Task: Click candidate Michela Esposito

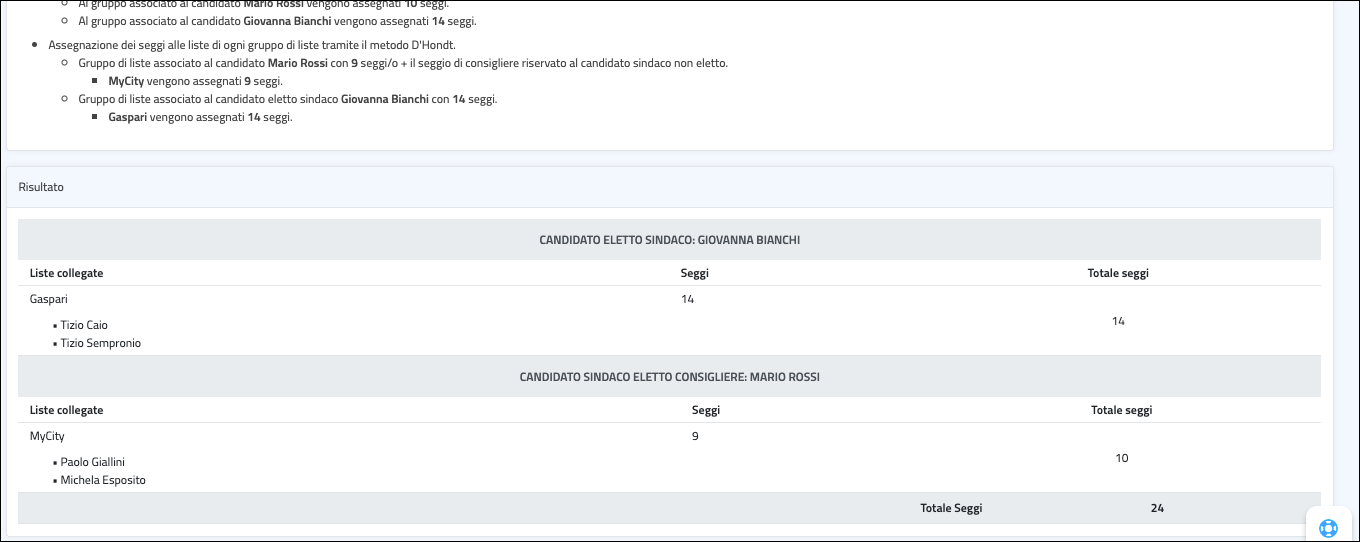Action: (x=103, y=480)
